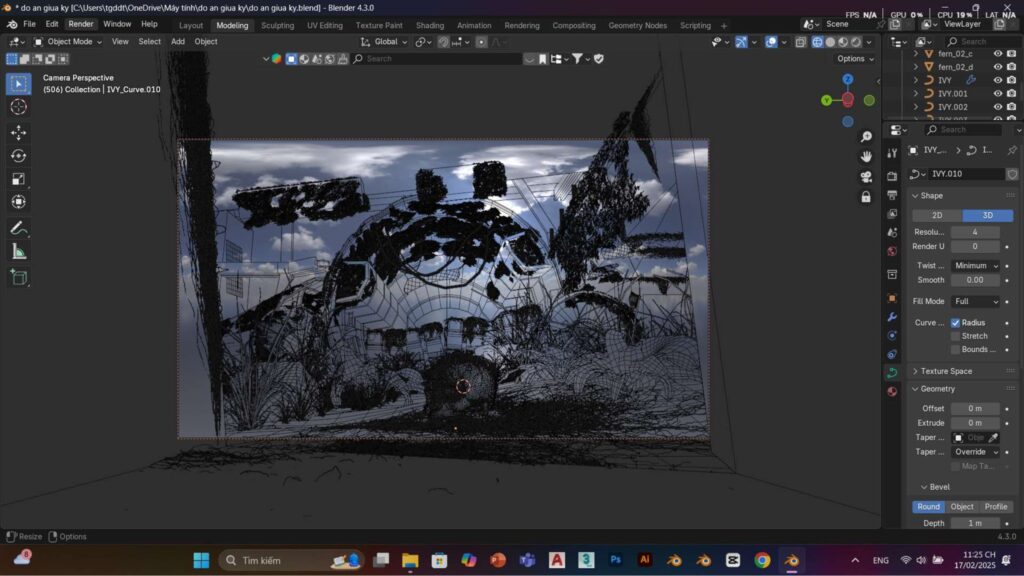Select the Object bevel button

coord(962,507)
